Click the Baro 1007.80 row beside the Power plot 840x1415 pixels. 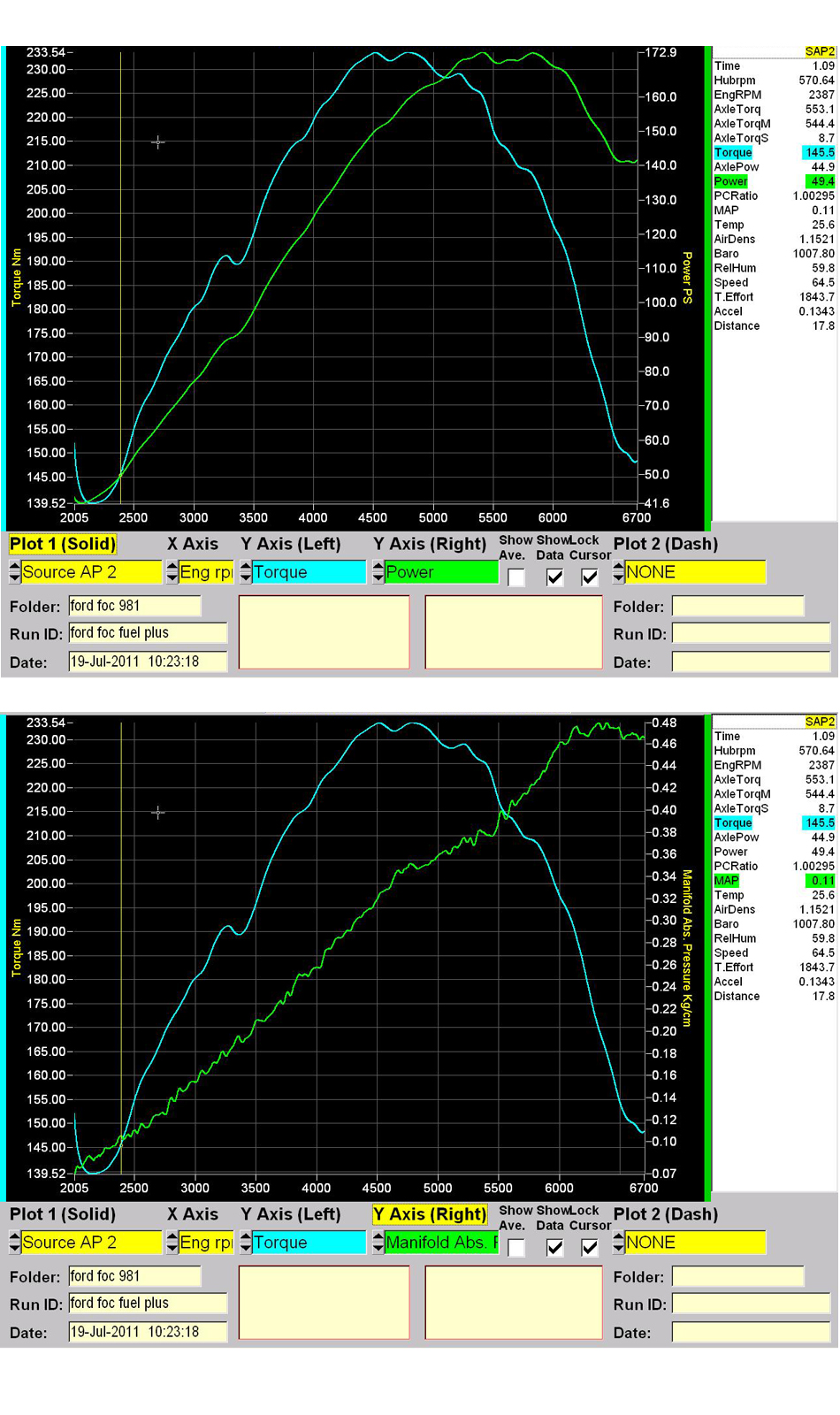click(x=775, y=254)
